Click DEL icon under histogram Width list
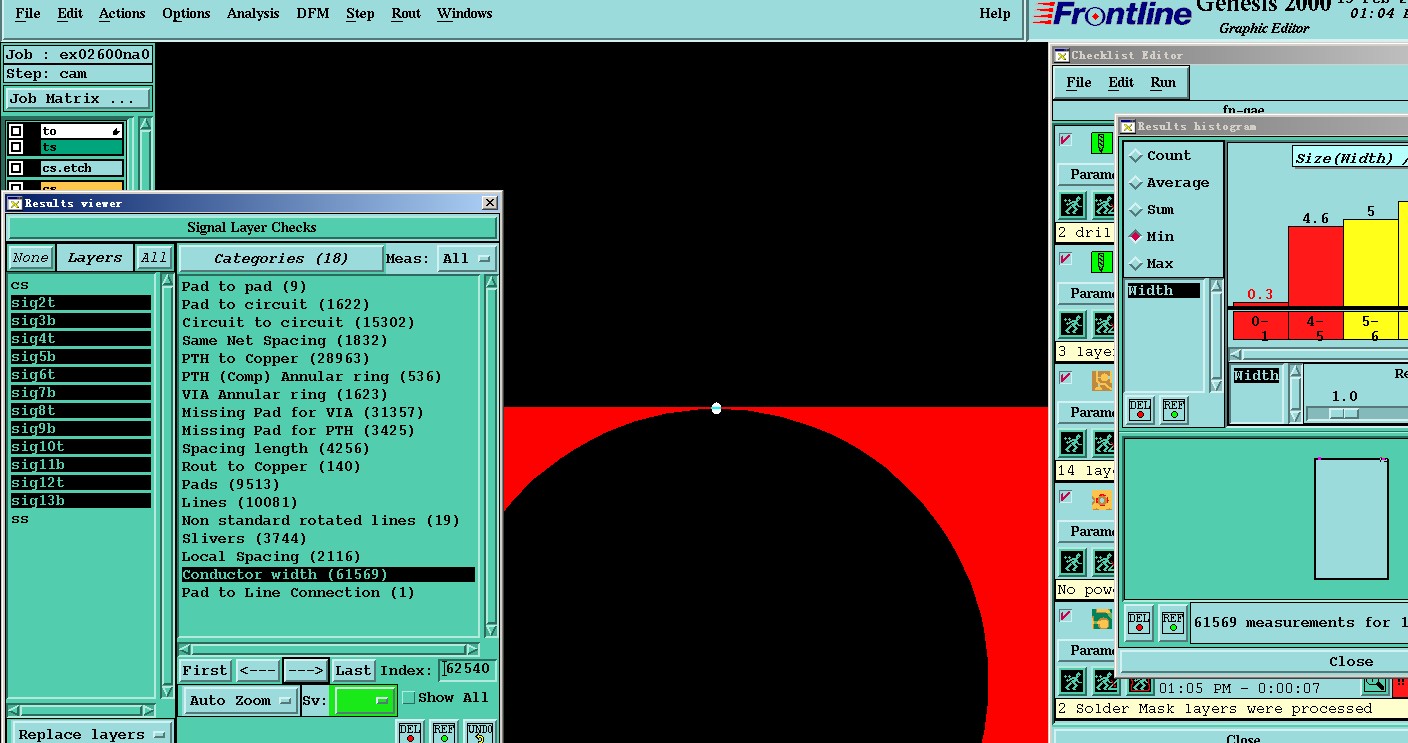 1139,410
